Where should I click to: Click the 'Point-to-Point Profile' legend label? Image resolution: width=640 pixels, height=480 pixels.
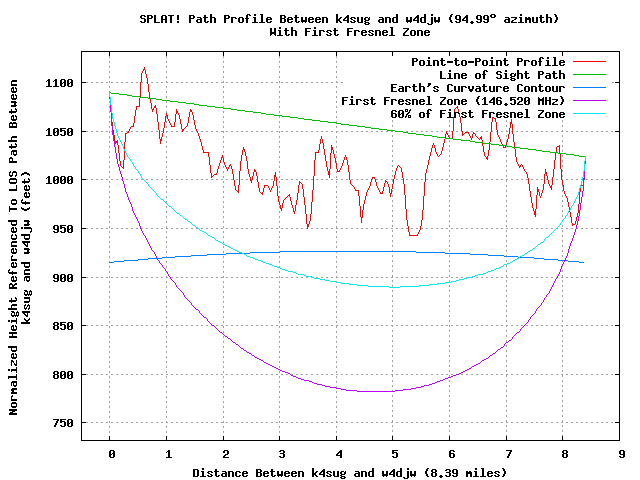pos(488,62)
